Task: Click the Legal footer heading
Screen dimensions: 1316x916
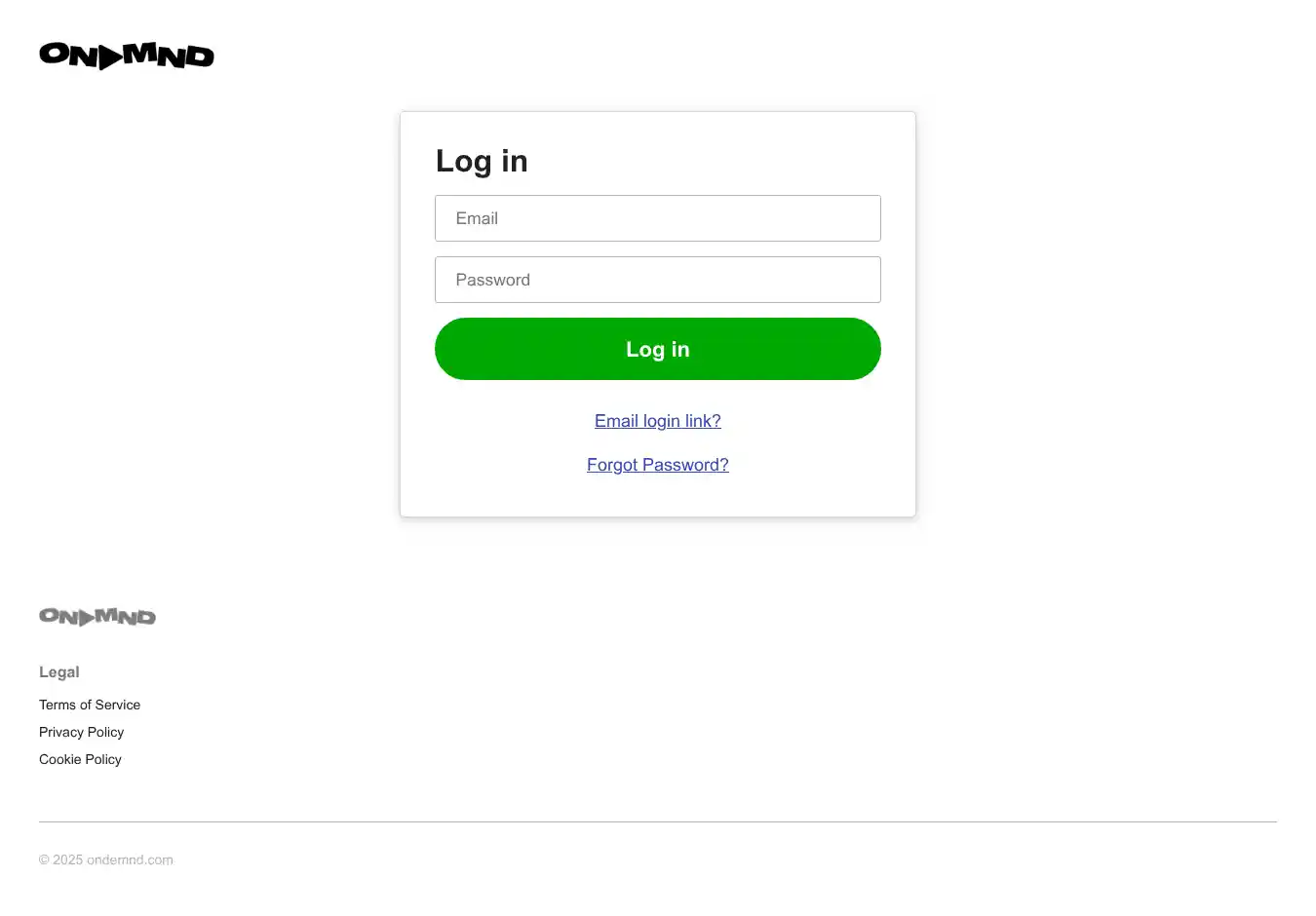Action: pyautogui.click(x=59, y=672)
